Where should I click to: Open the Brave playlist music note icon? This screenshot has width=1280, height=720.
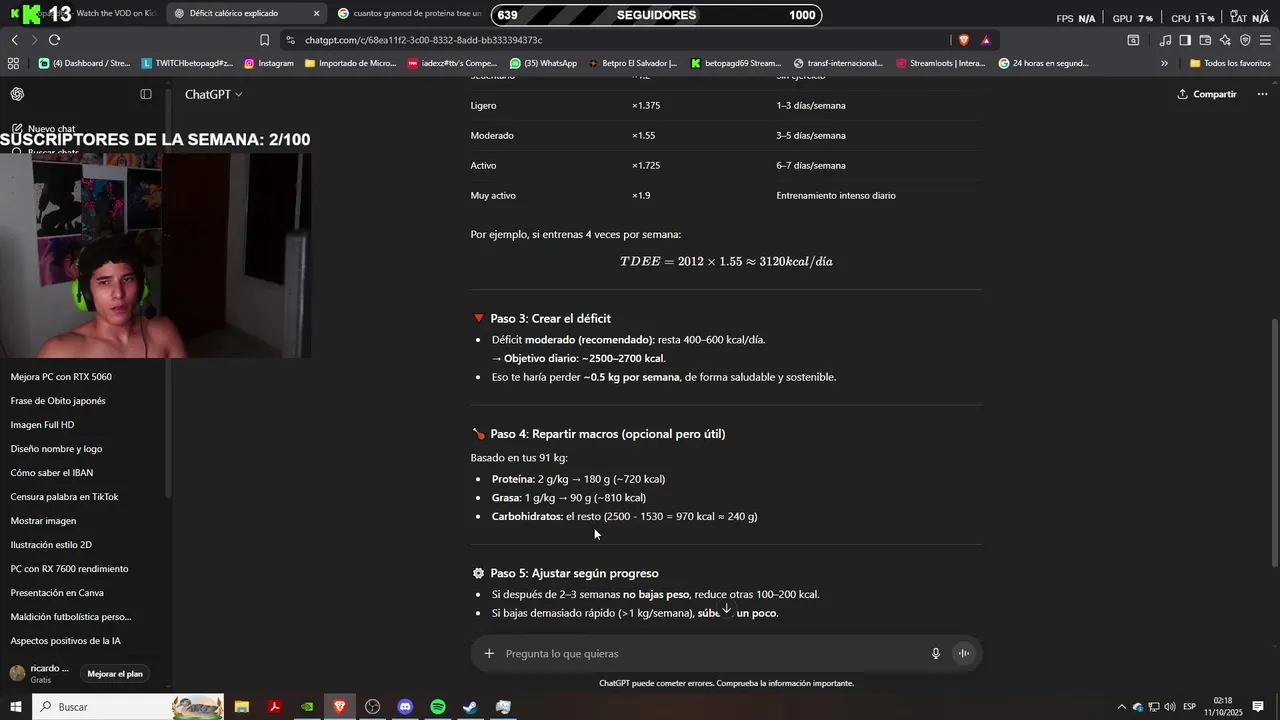[x=1165, y=40]
